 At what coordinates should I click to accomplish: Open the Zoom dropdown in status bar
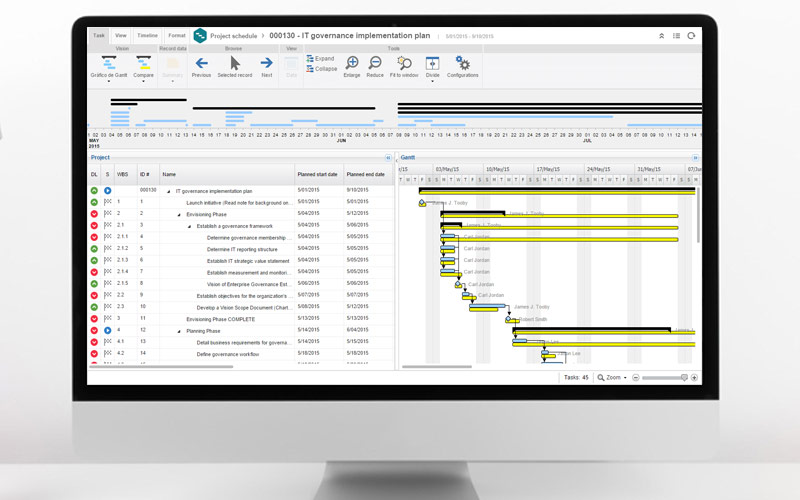click(x=612, y=378)
